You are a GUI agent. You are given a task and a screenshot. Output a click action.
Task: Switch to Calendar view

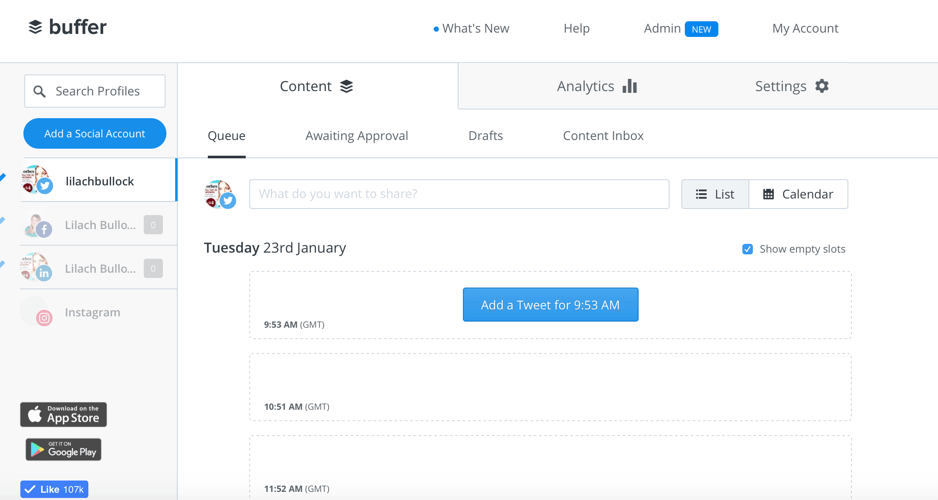(798, 194)
